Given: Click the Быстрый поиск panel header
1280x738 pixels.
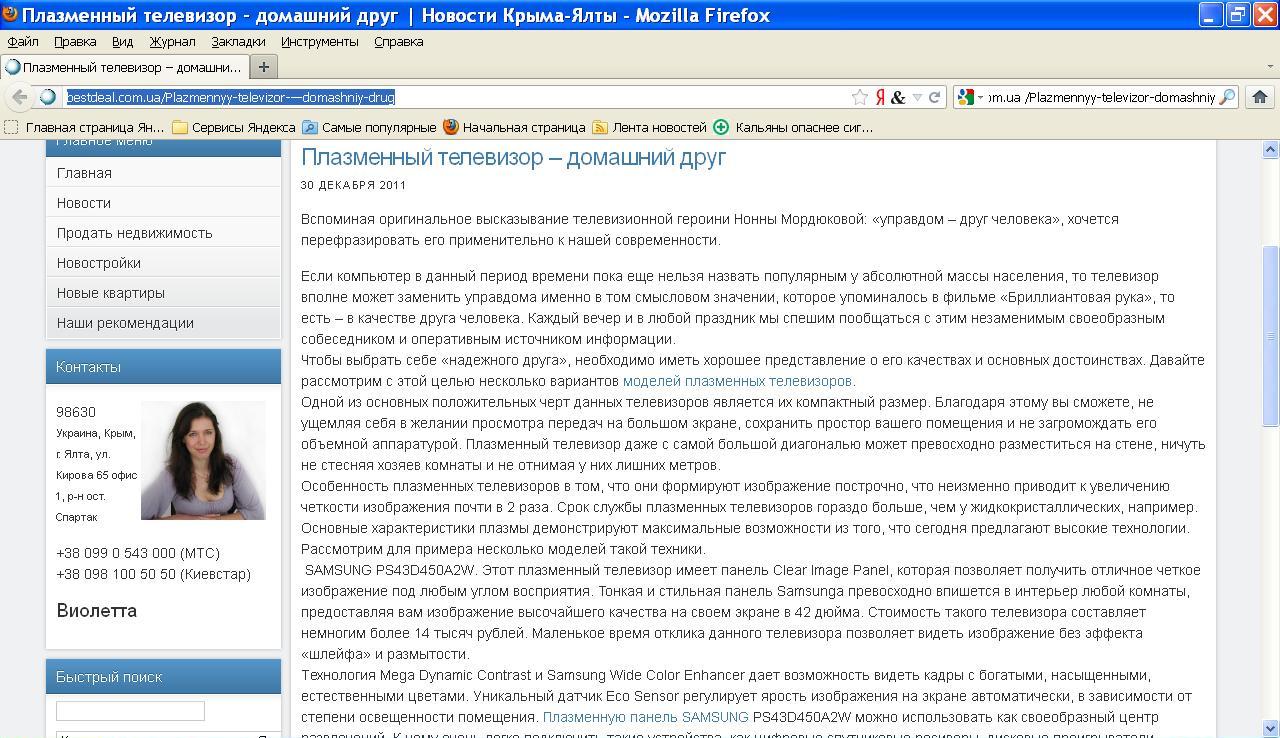Looking at the screenshot, I should (x=163, y=677).
